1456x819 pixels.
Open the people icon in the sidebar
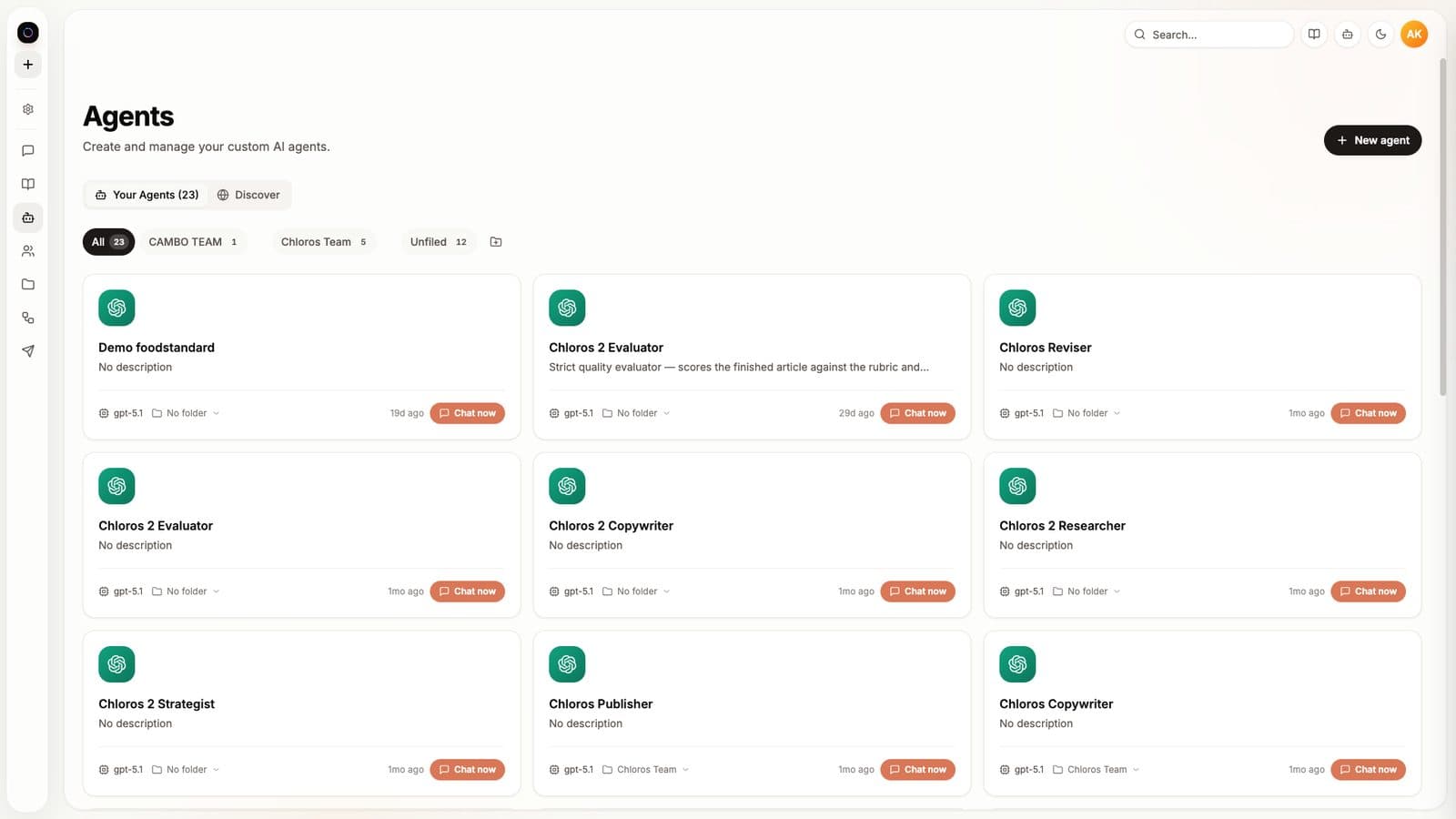[28, 251]
